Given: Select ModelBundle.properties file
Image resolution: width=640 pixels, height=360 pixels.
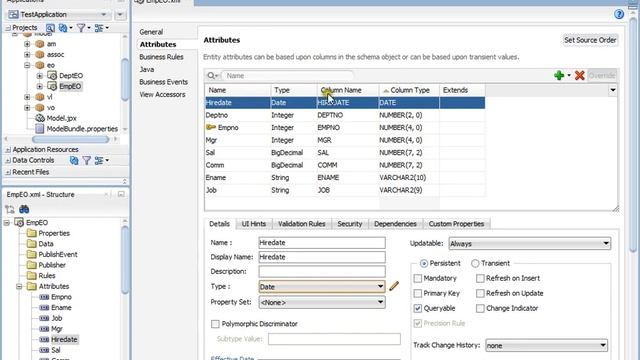Looking at the screenshot, I should [82, 129].
